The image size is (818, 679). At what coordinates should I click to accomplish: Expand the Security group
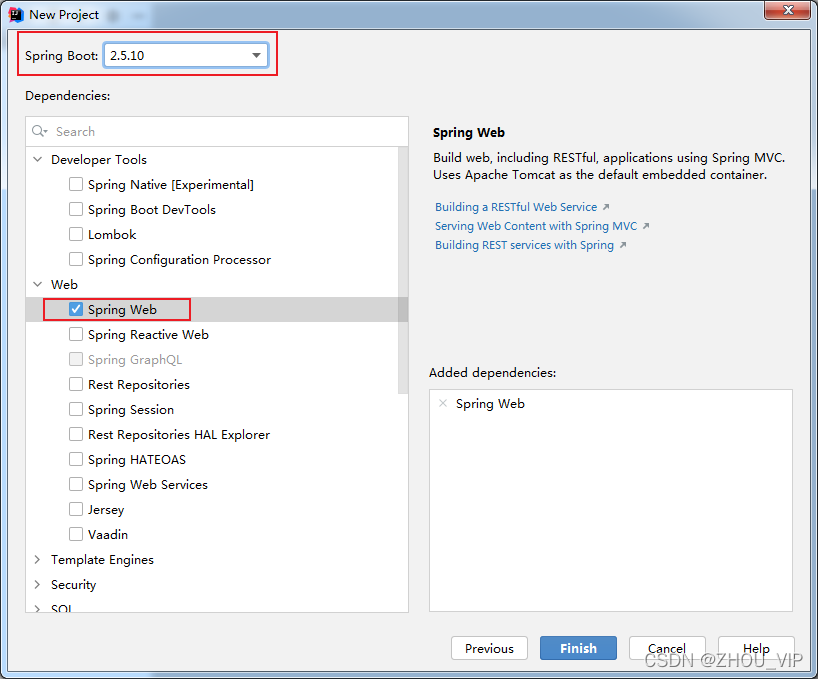click(x=38, y=585)
